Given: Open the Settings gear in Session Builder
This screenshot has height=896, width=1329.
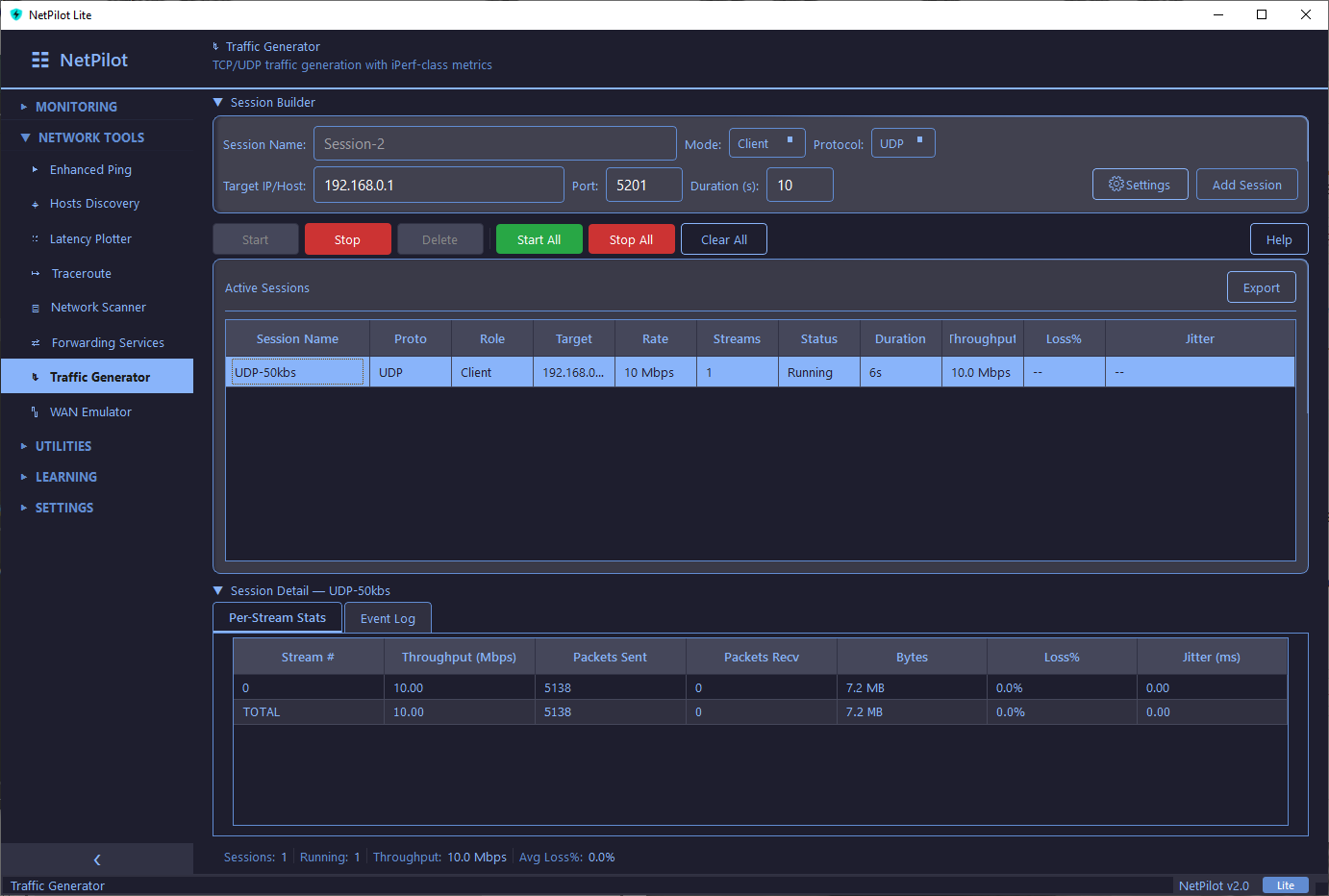Looking at the screenshot, I should pyautogui.click(x=1140, y=184).
